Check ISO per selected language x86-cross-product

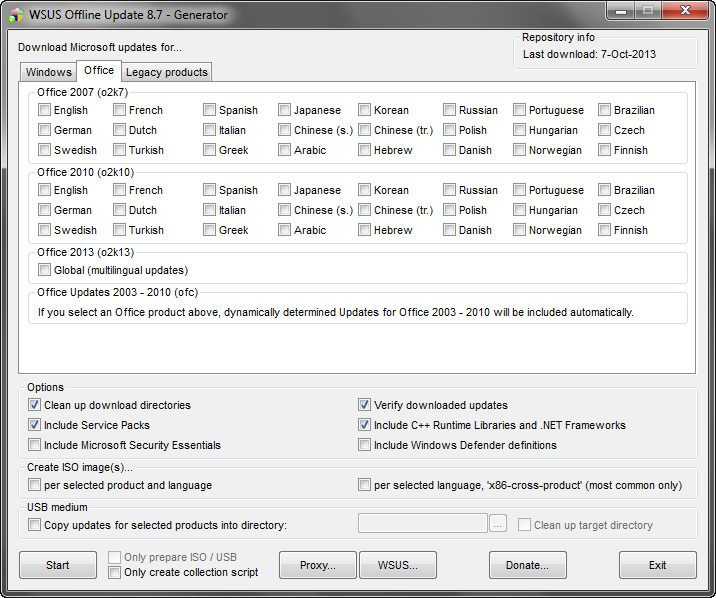[364, 484]
